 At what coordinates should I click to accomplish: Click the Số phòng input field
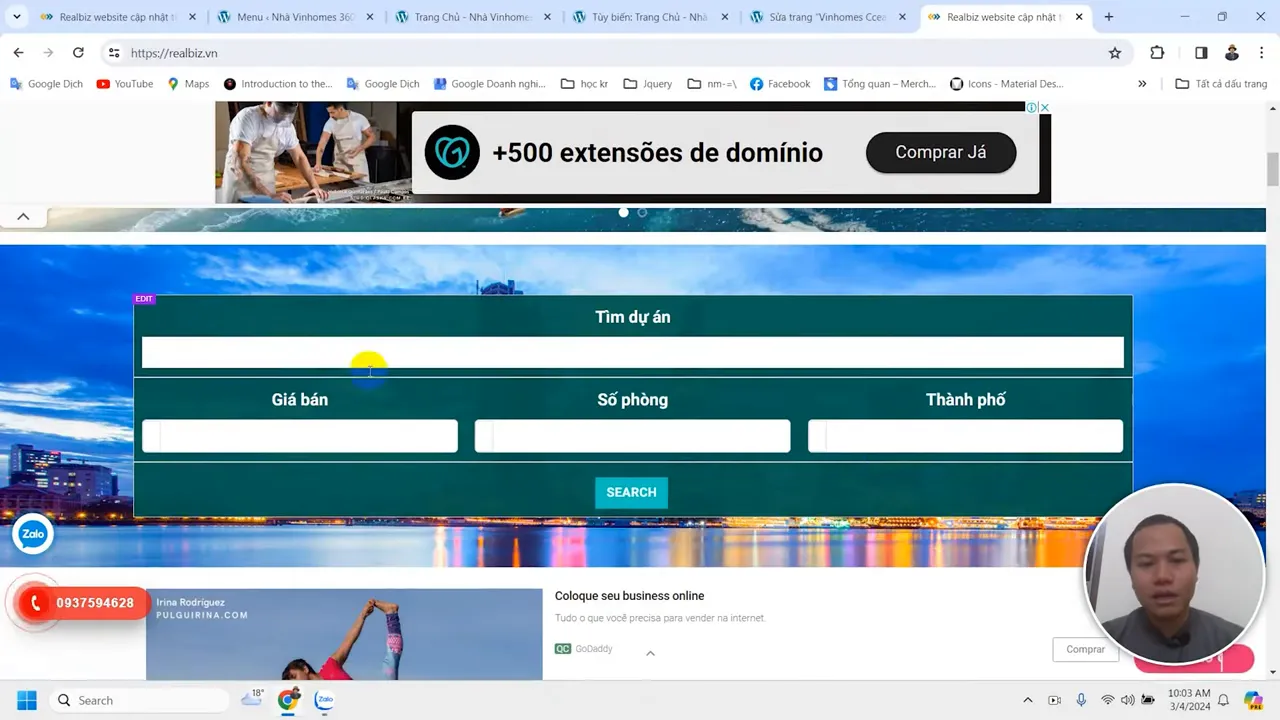click(632, 436)
